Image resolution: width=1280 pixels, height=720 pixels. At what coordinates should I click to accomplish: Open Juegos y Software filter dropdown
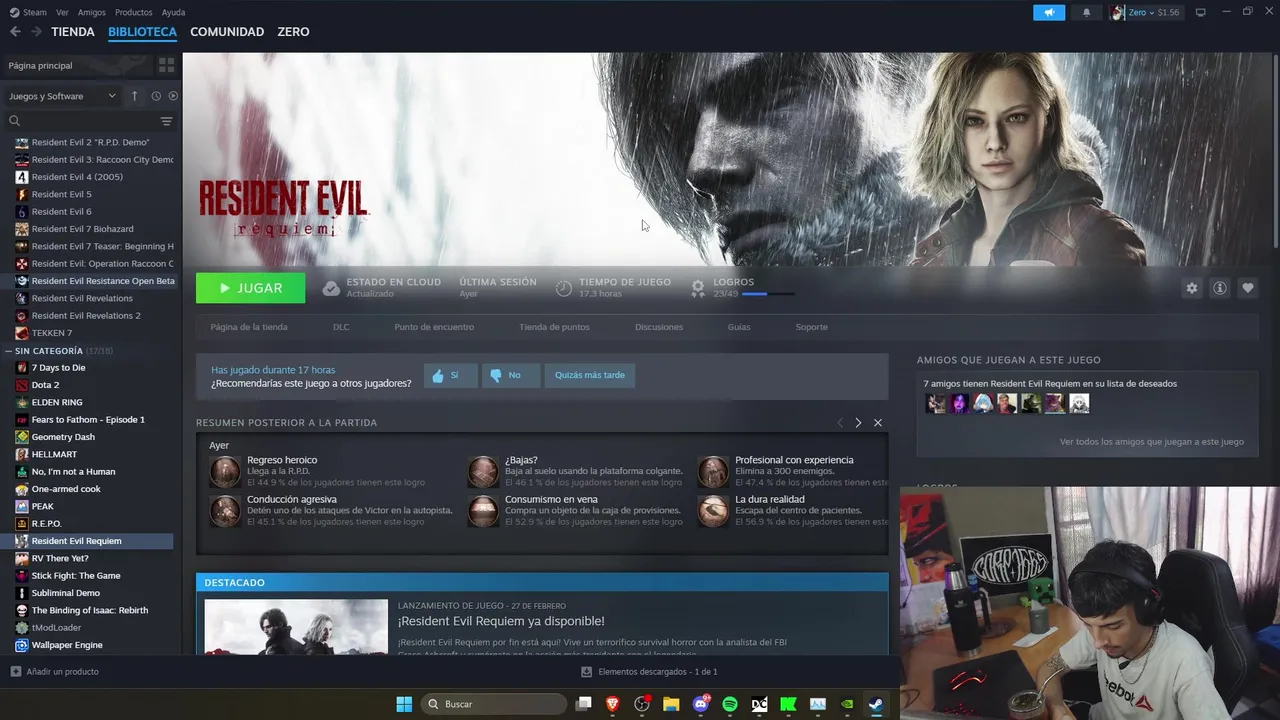[x=63, y=96]
